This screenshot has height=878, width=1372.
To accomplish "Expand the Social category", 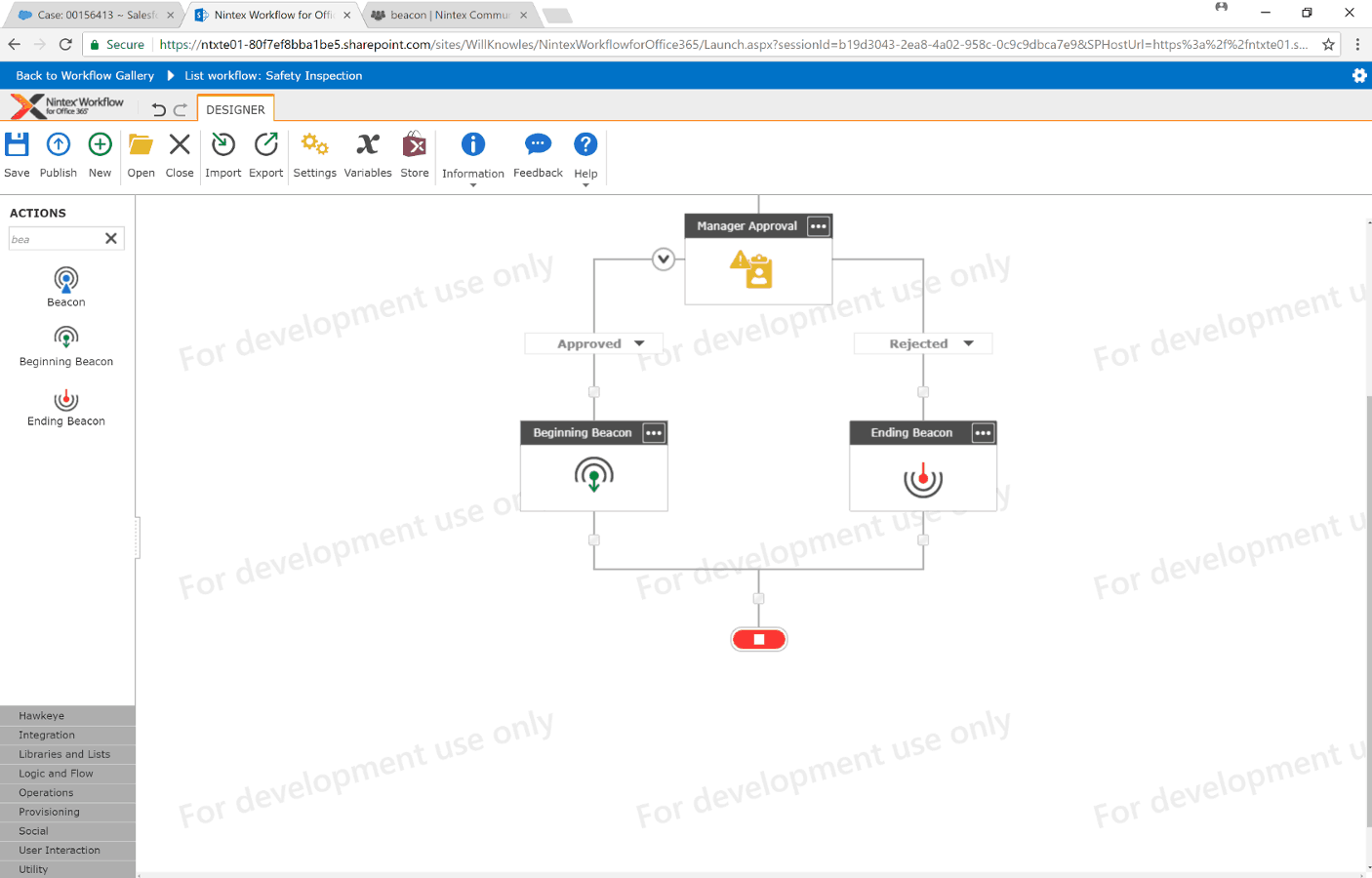I will pos(67,831).
